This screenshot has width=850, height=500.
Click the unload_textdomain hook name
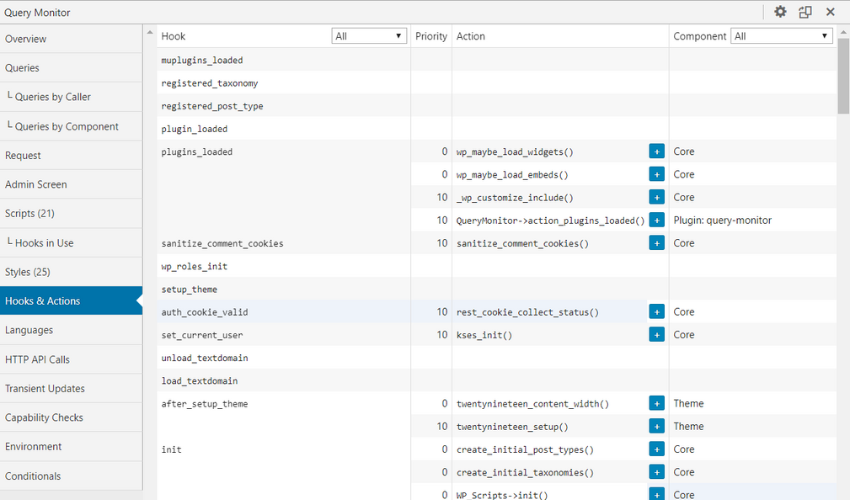[x=204, y=358]
